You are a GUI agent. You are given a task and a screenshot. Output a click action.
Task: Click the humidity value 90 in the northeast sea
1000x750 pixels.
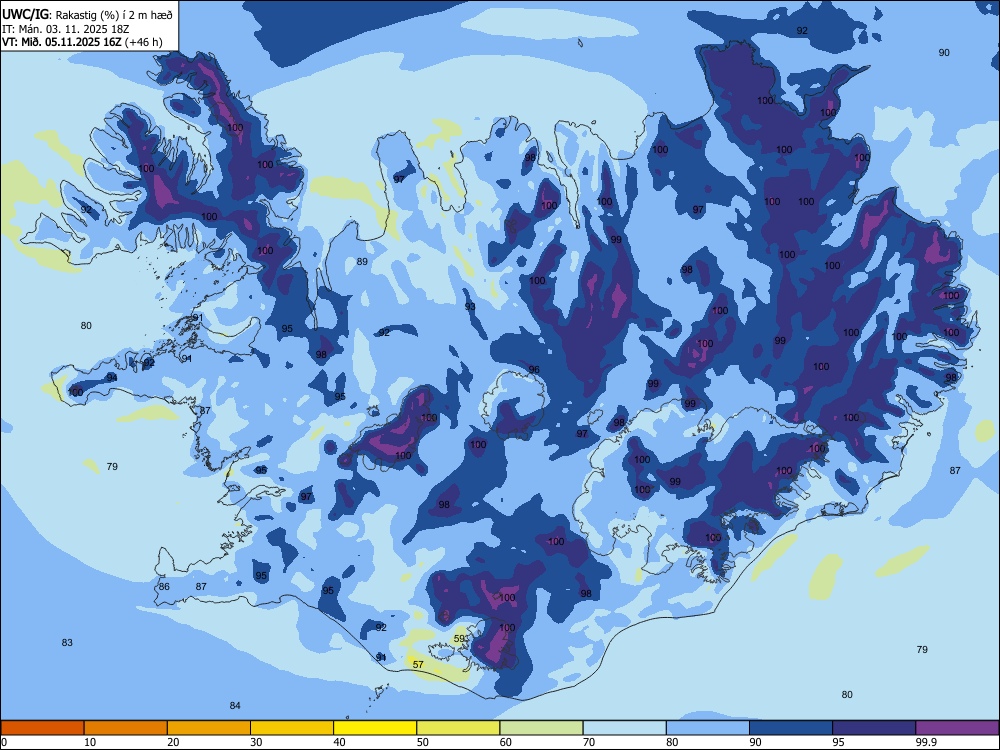click(x=944, y=52)
